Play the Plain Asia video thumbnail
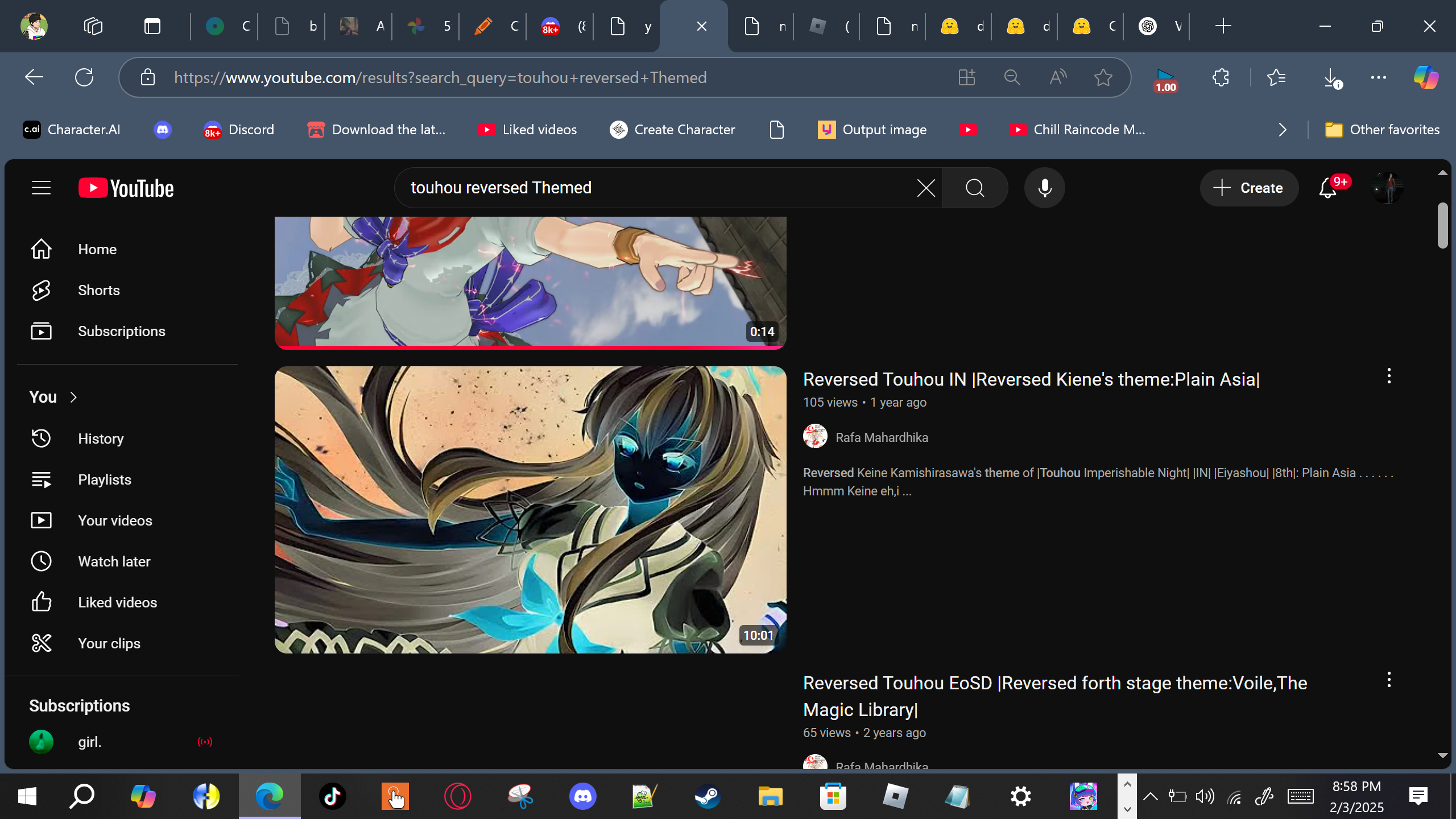 pyautogui.click(x=530, y=510)
